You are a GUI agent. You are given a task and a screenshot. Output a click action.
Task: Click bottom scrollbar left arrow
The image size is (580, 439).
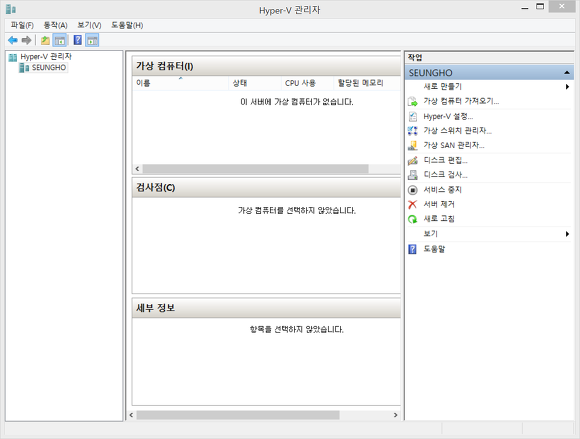pos(131,415)
